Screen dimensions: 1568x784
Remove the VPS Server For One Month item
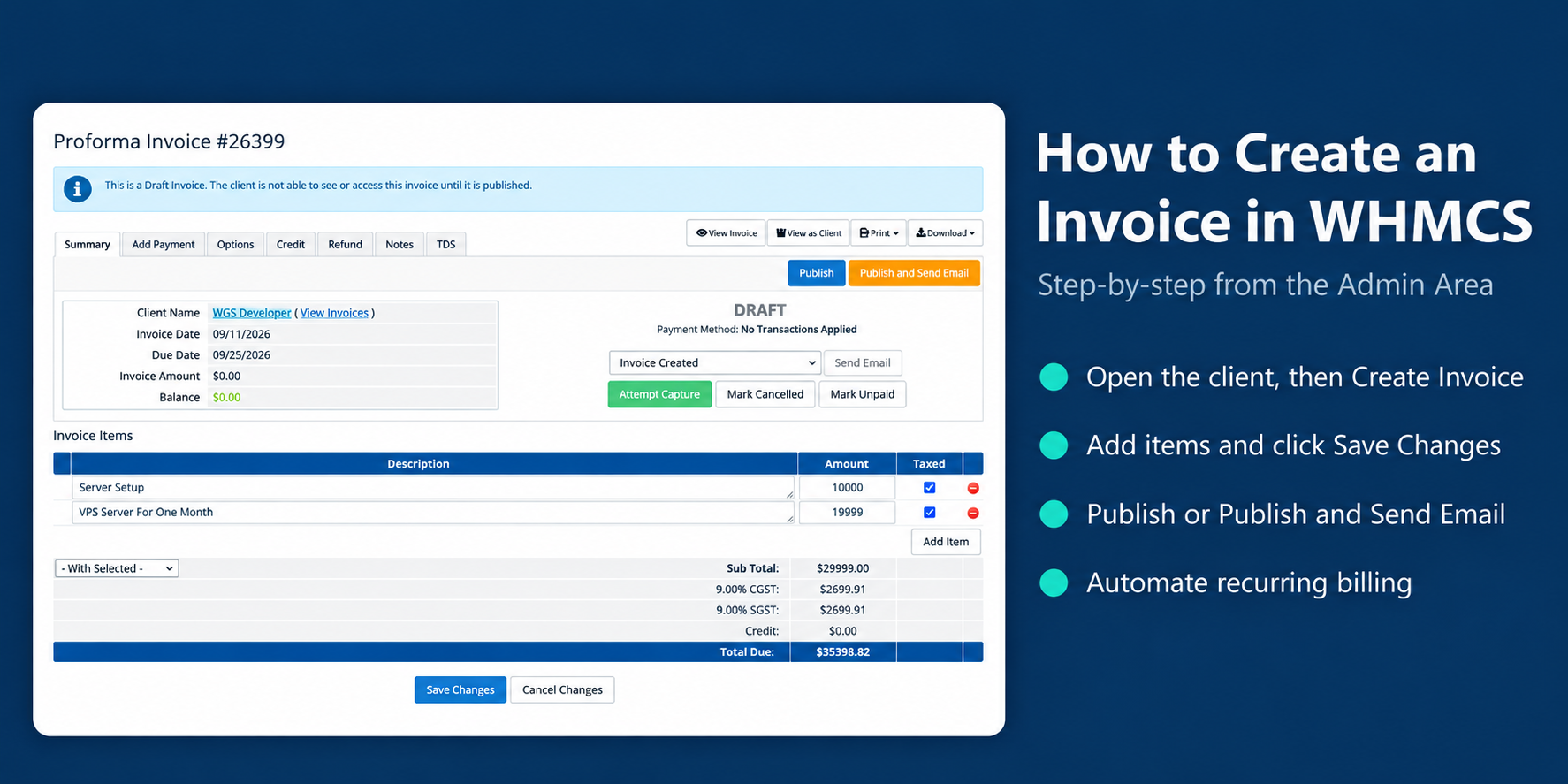pos(973,513)
